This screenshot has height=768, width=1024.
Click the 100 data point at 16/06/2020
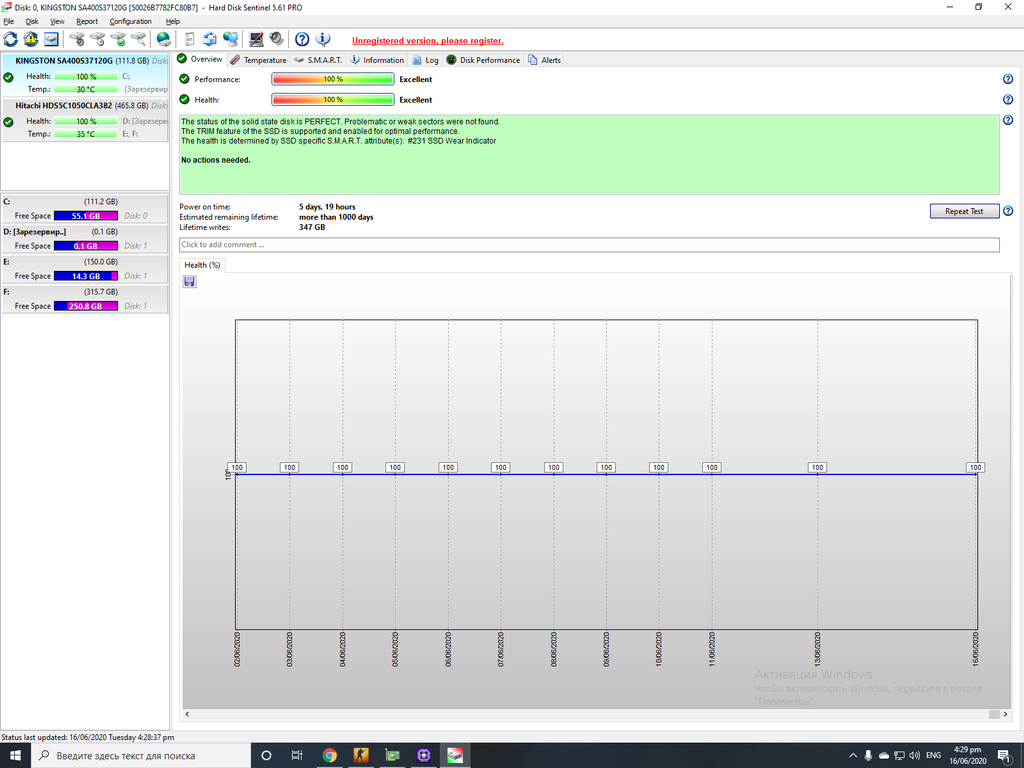[x=975, y=468]
